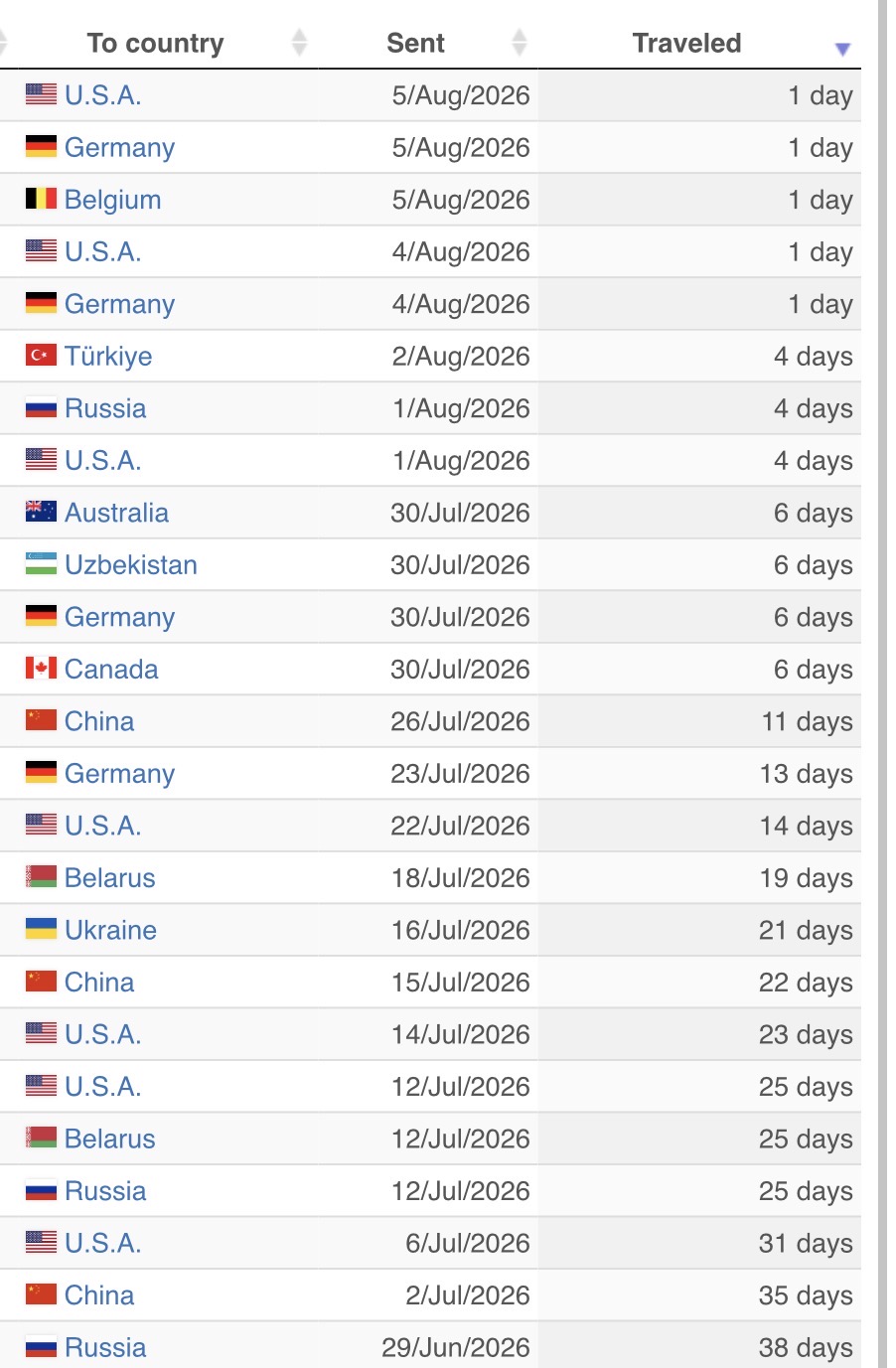The height and width of the screenshot is (1368, 896).
Task: Click the Canada flag icon
Action: [x=41, y=669]
